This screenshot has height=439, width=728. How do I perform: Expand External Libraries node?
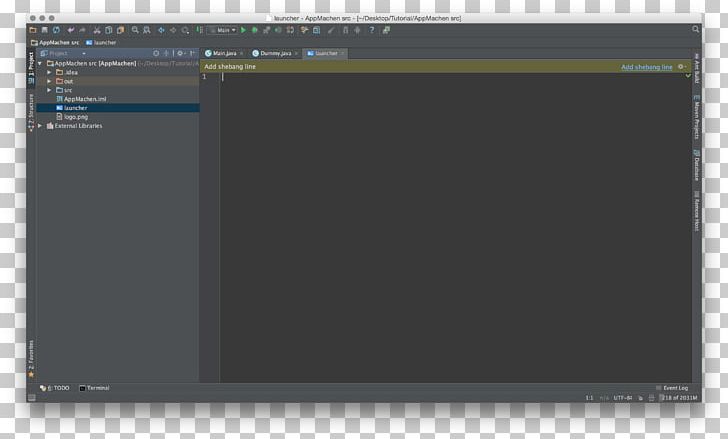(40, 126)
